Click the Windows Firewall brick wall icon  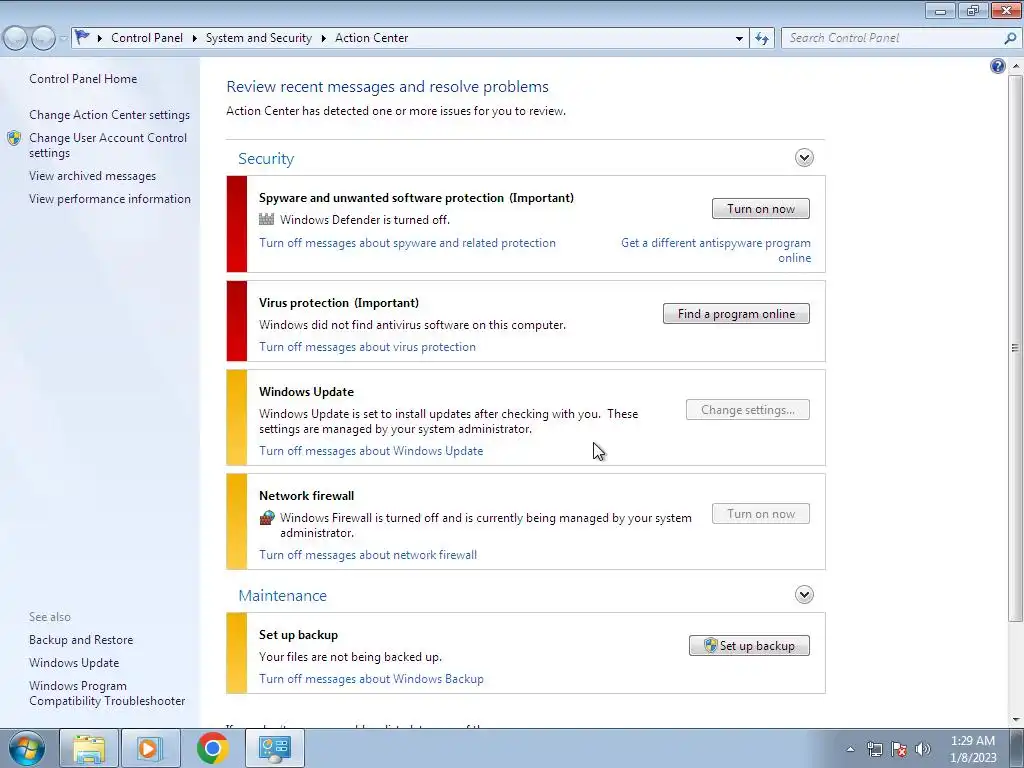click(x=266, y=518)
